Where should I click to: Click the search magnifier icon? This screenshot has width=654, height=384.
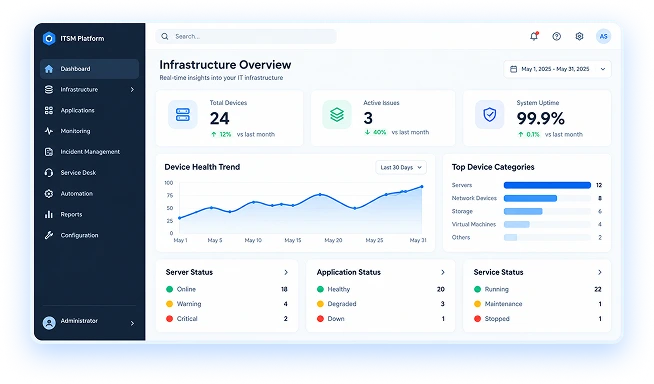tap(165, 36)
